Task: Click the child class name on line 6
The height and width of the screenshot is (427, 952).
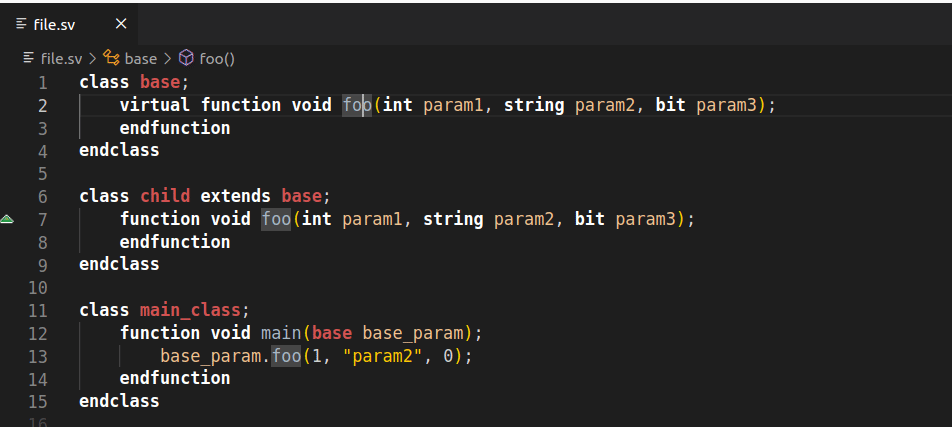Action: pos(165,196)
